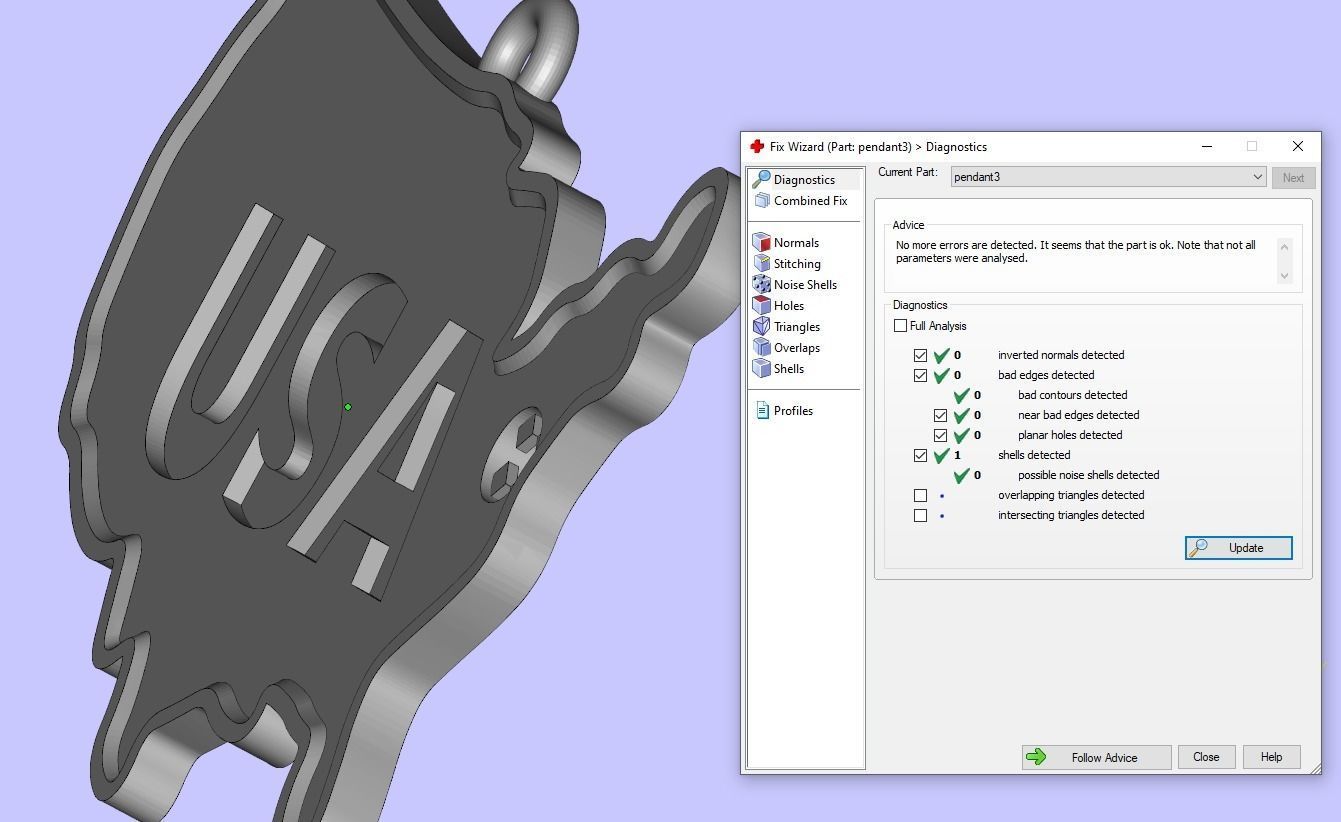Screen dimensions: 1341x822
Task: Open the Normals repair icon
Action: (x=761, y=243)
